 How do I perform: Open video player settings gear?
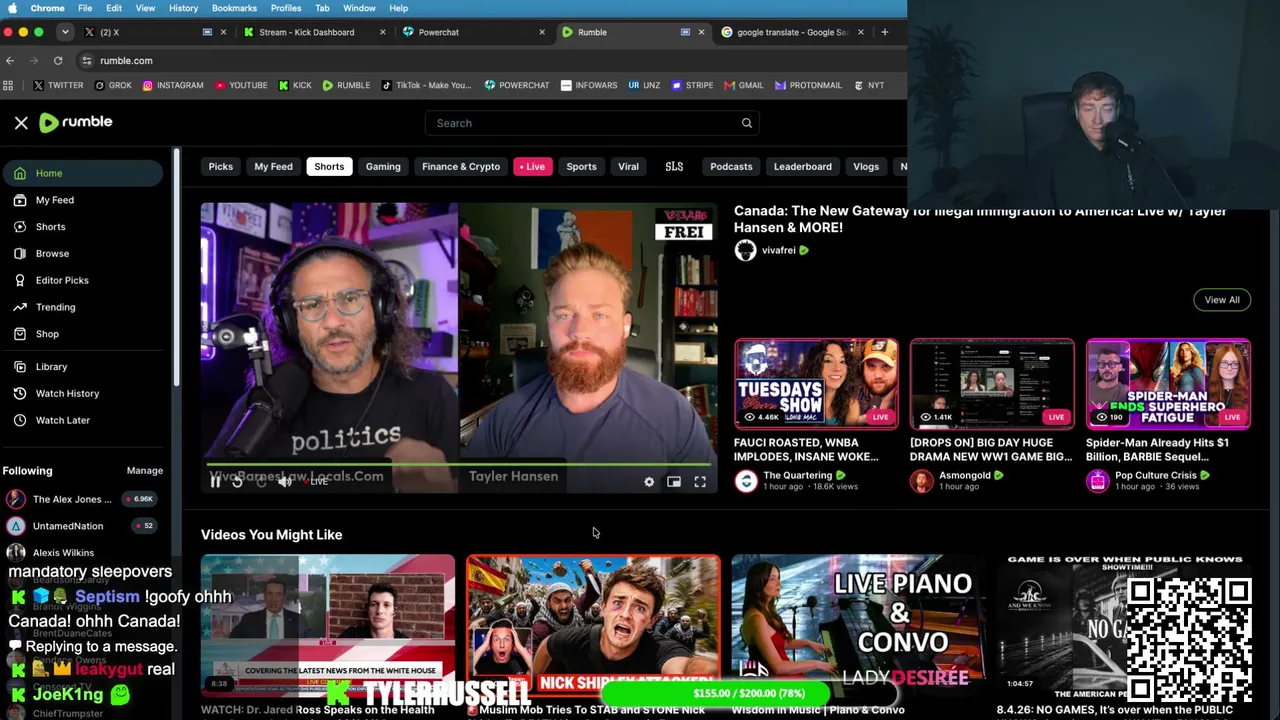[x=649, y=482]
